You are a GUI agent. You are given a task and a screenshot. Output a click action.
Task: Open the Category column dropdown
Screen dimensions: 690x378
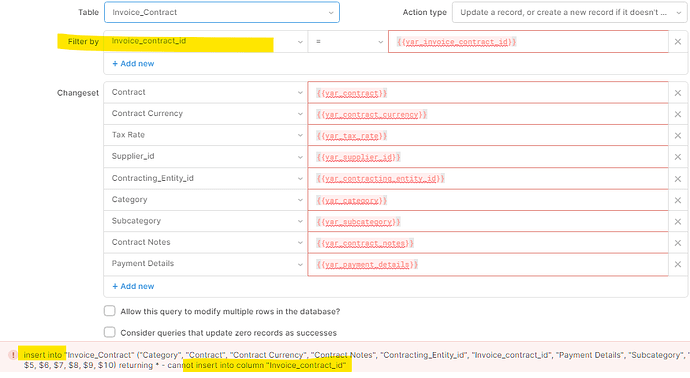206,200
